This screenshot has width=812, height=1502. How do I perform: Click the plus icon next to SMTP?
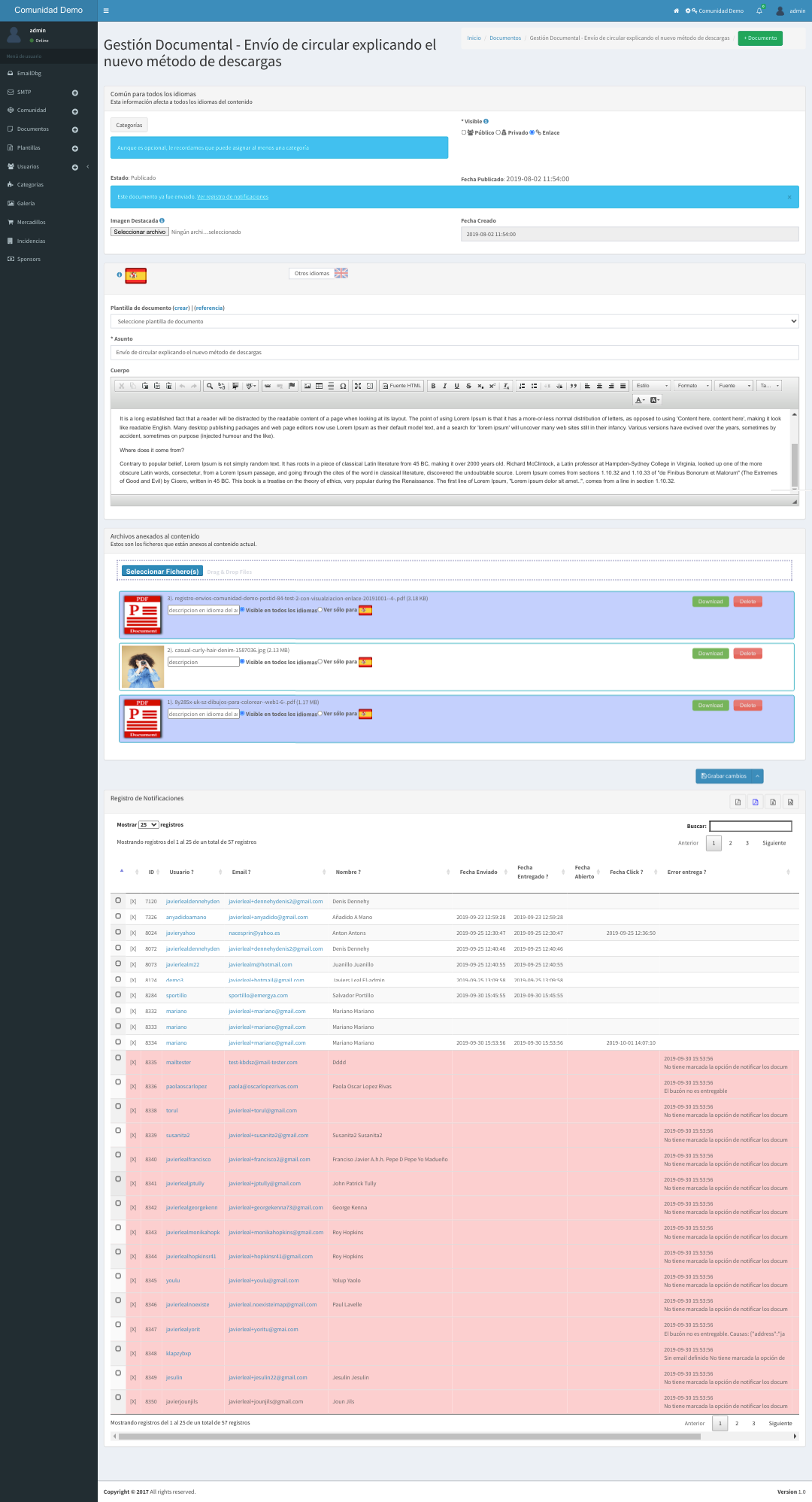click(x=75, y=93)
